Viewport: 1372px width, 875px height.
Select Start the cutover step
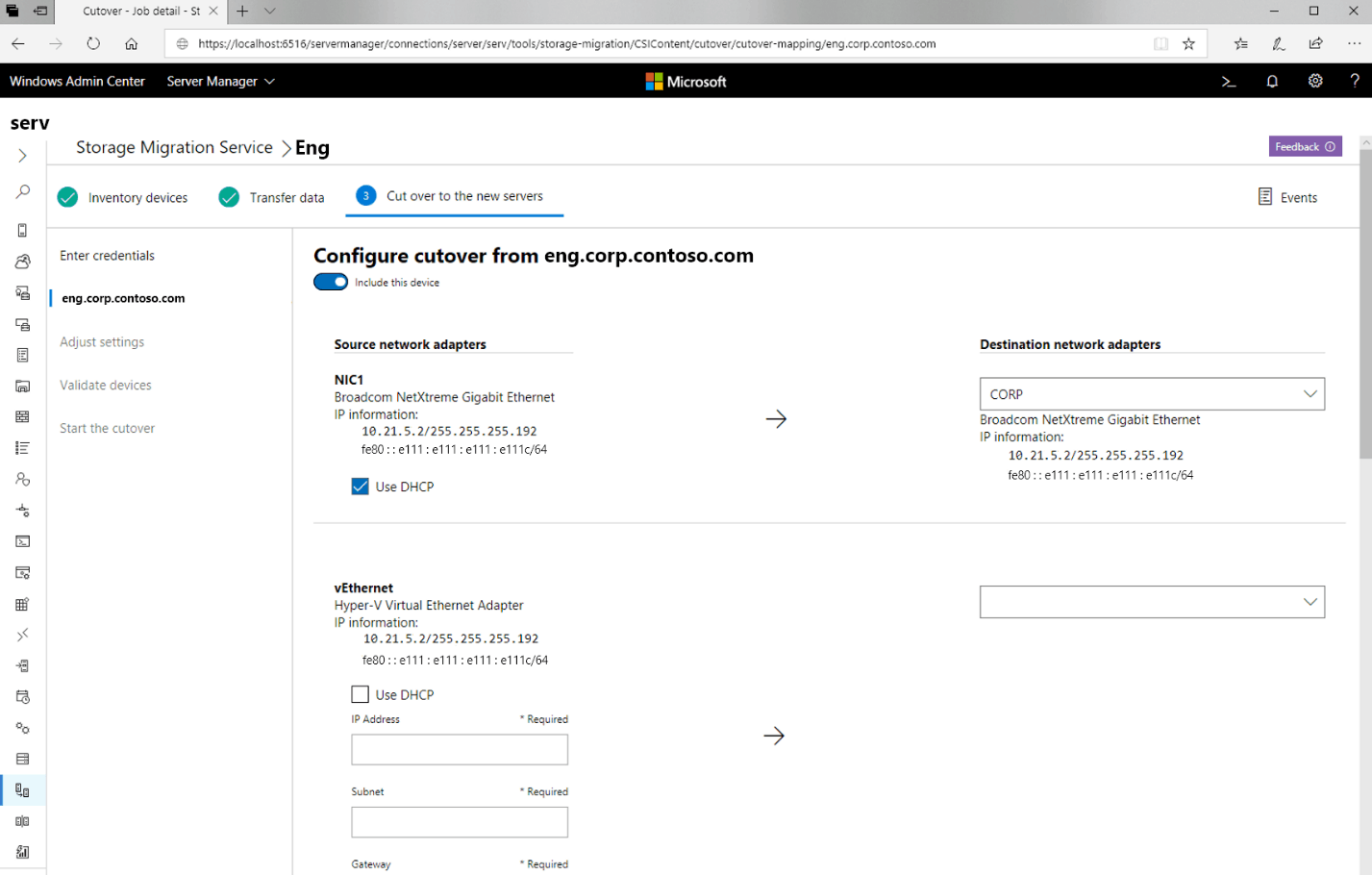107,428
